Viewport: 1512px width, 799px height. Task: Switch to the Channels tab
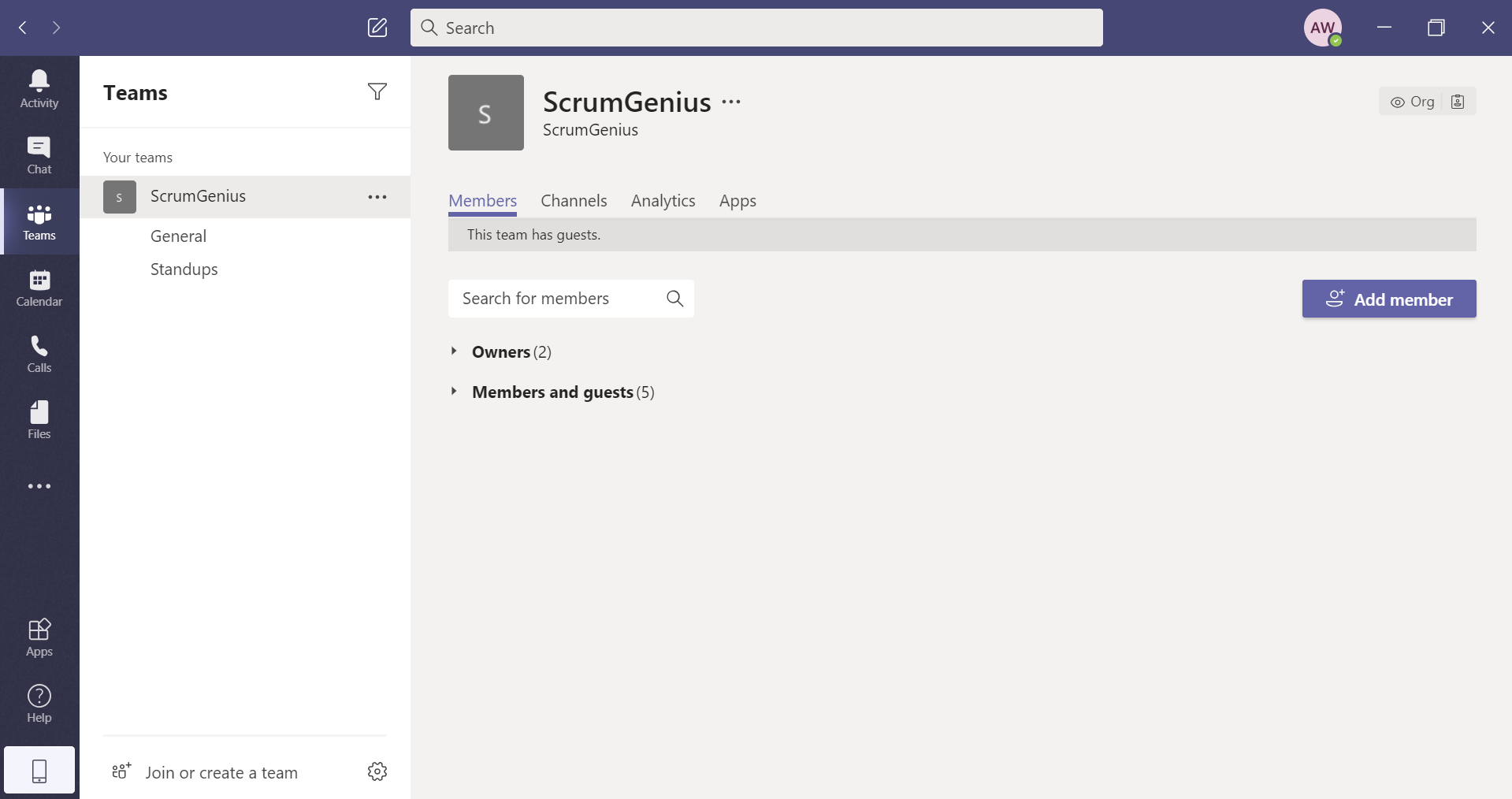click(574, 200)
